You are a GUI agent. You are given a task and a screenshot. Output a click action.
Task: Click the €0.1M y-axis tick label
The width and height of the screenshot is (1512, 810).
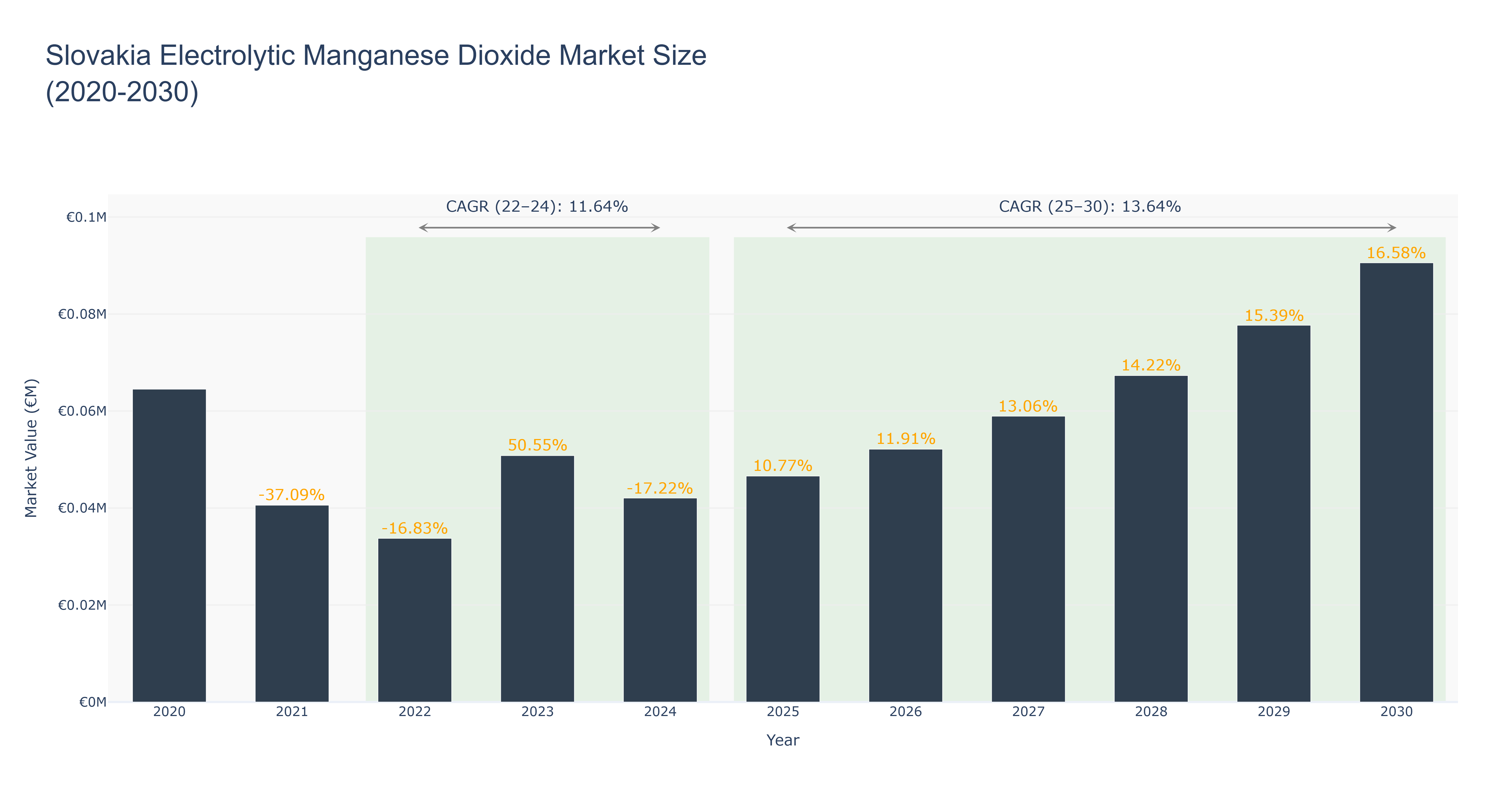point(86,217)
